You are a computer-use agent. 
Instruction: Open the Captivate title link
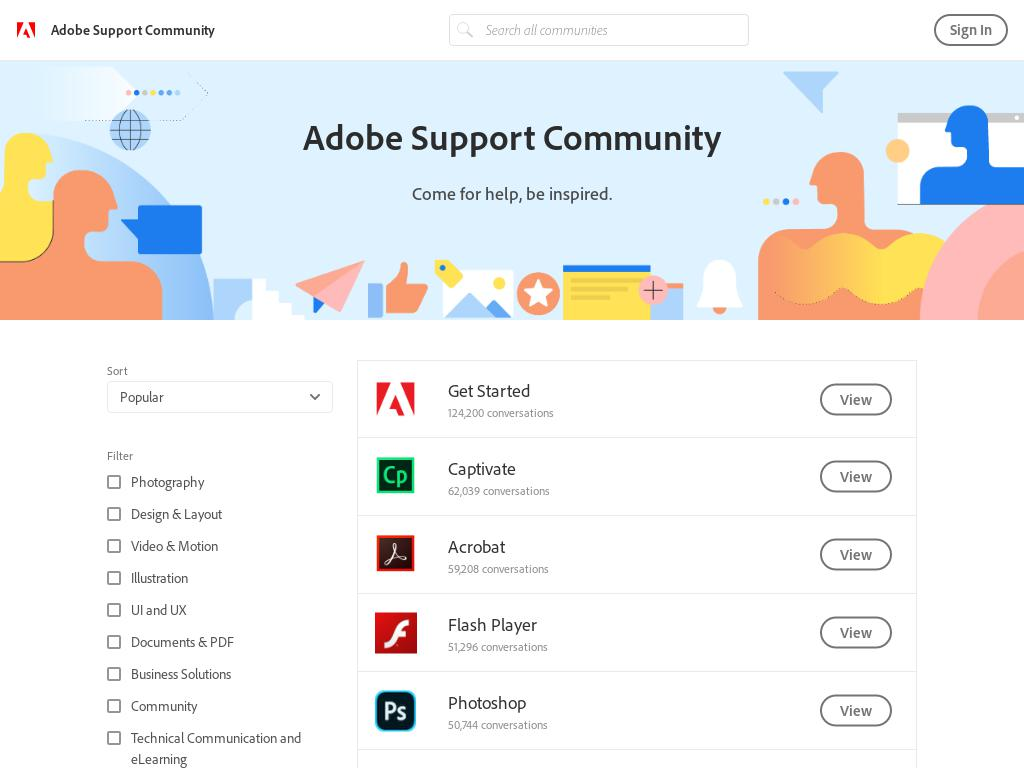481,470
